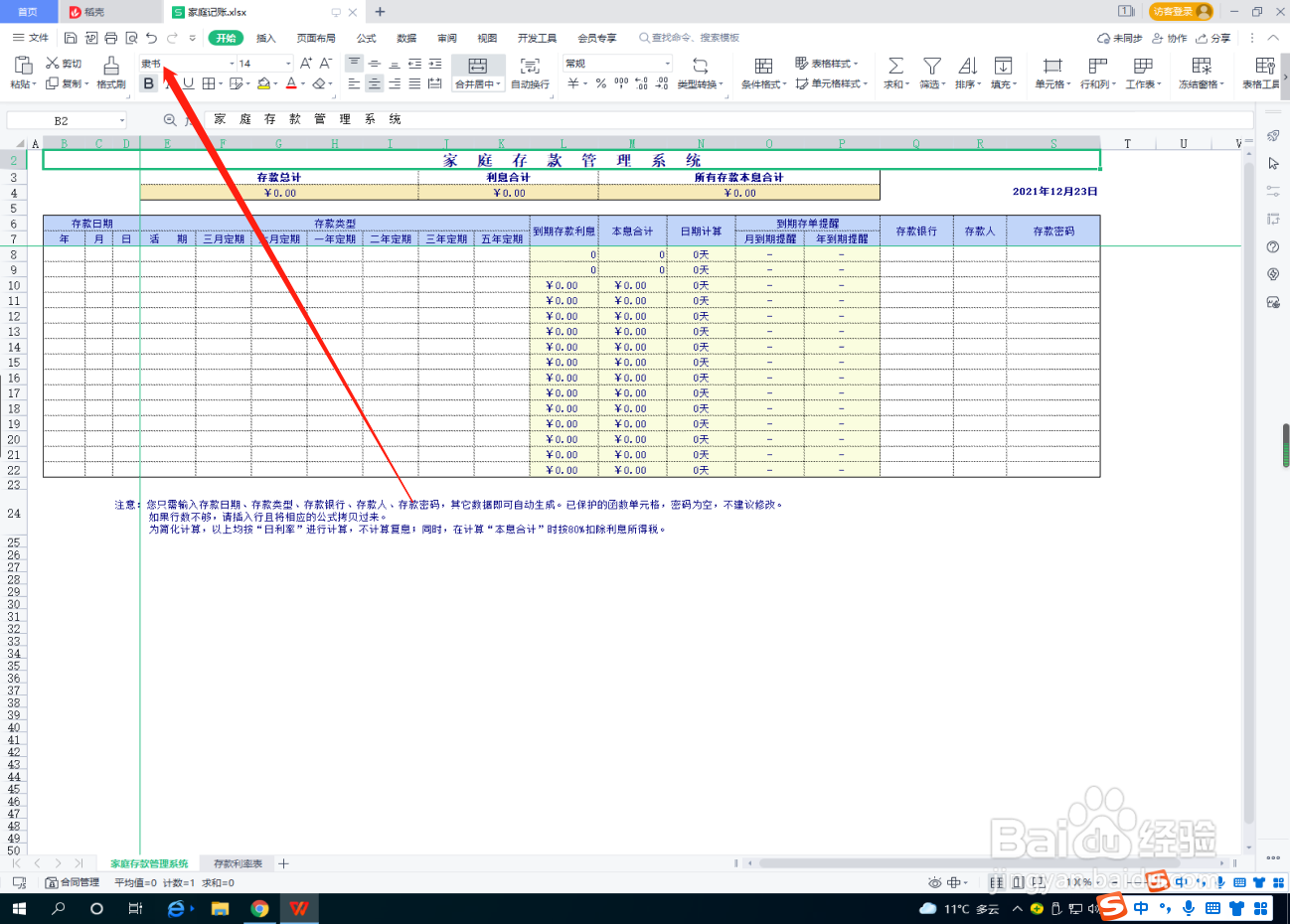Click the Merge and Center (合并居中) icon
Viewport: 1290px width, 924px height.
478,66
